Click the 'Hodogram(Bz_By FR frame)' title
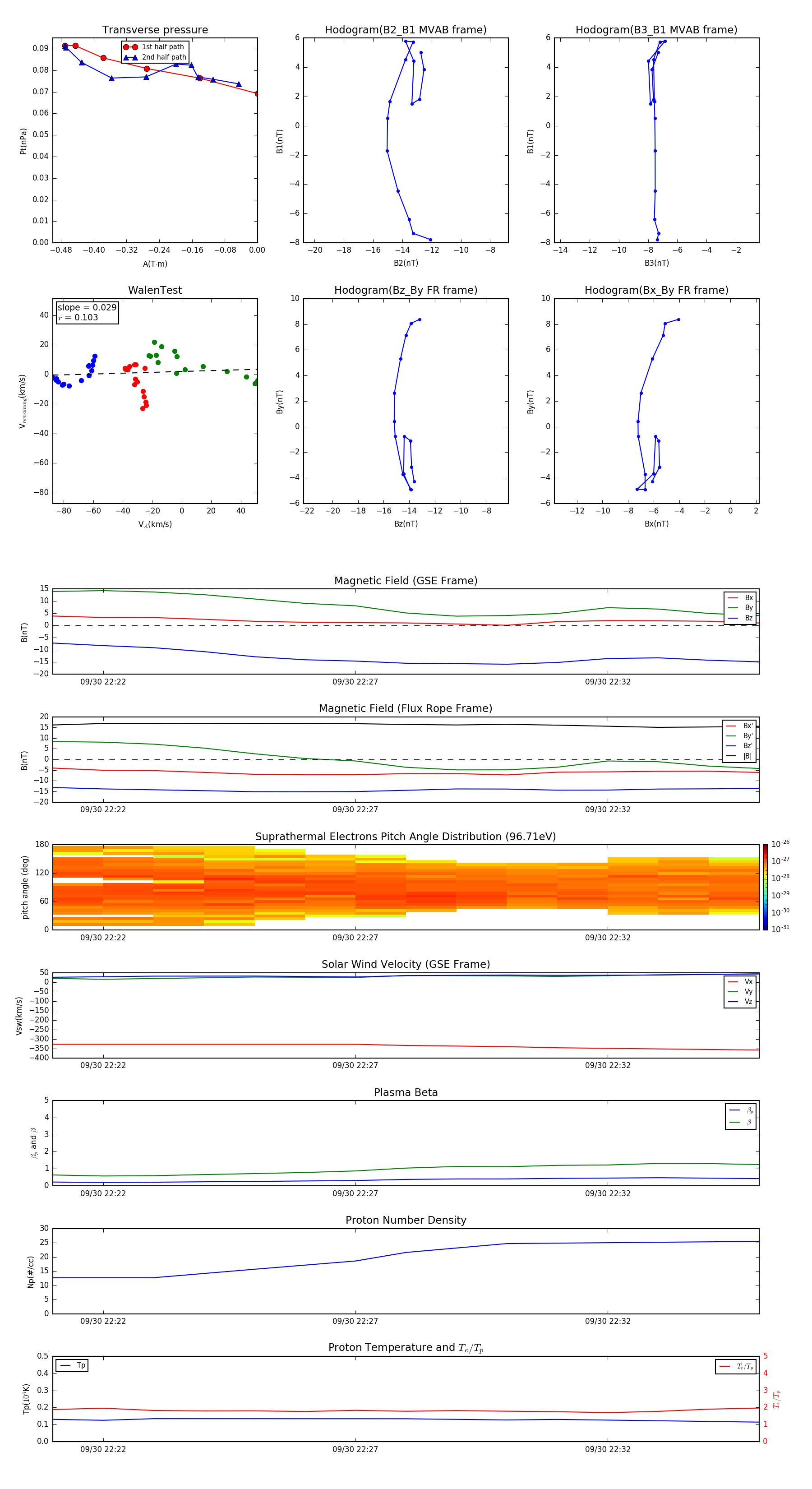 click(406, 290)
